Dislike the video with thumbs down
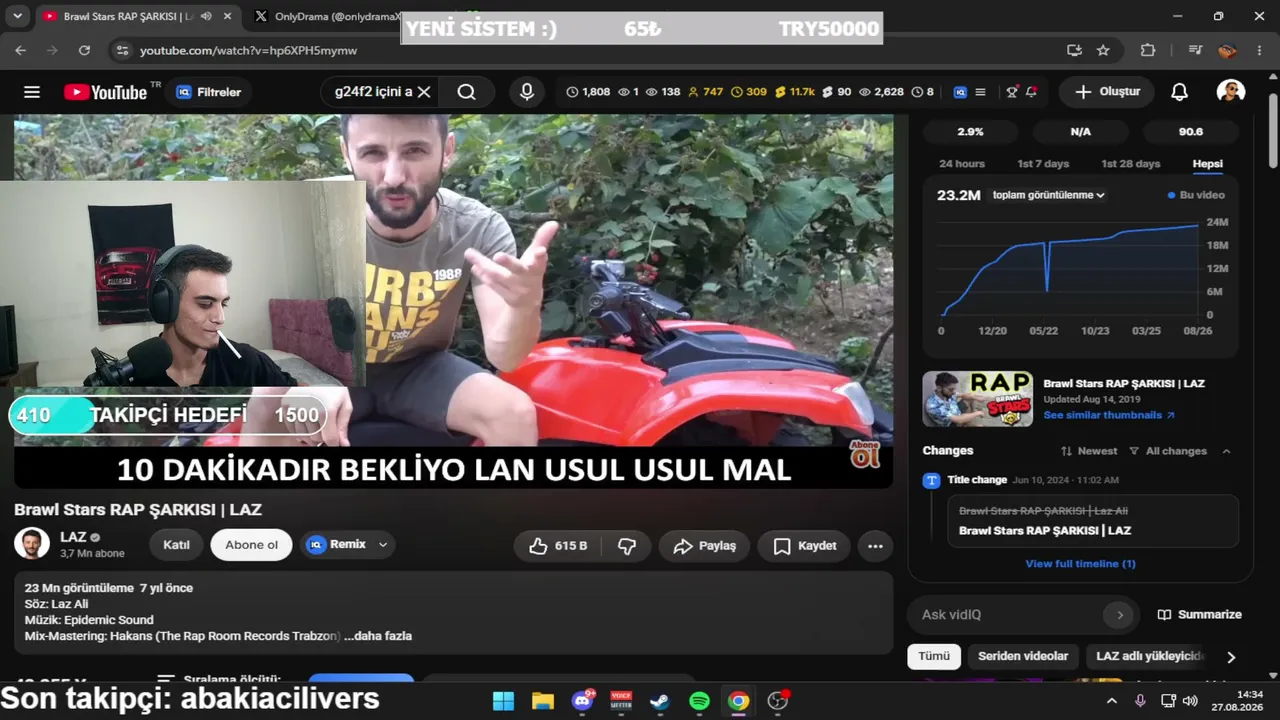The image size is (1280, 720). 627,546
